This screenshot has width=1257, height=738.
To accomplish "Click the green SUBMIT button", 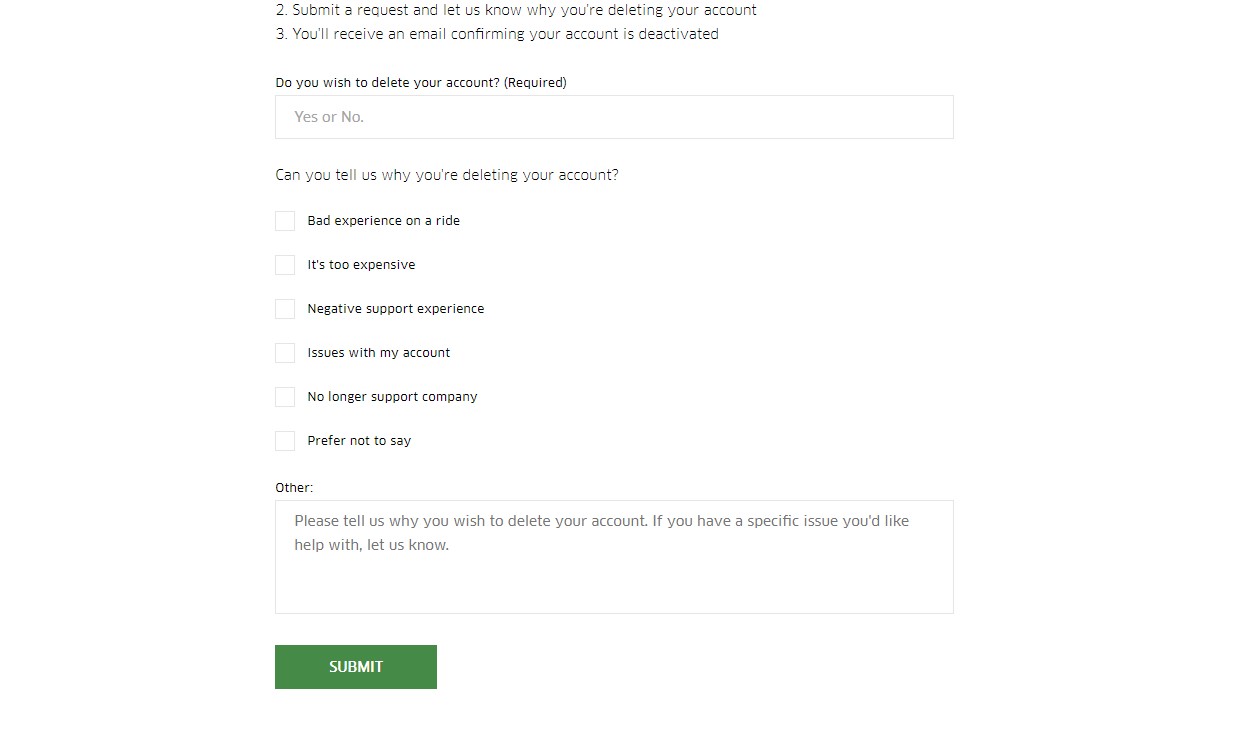I will point(356,667).
